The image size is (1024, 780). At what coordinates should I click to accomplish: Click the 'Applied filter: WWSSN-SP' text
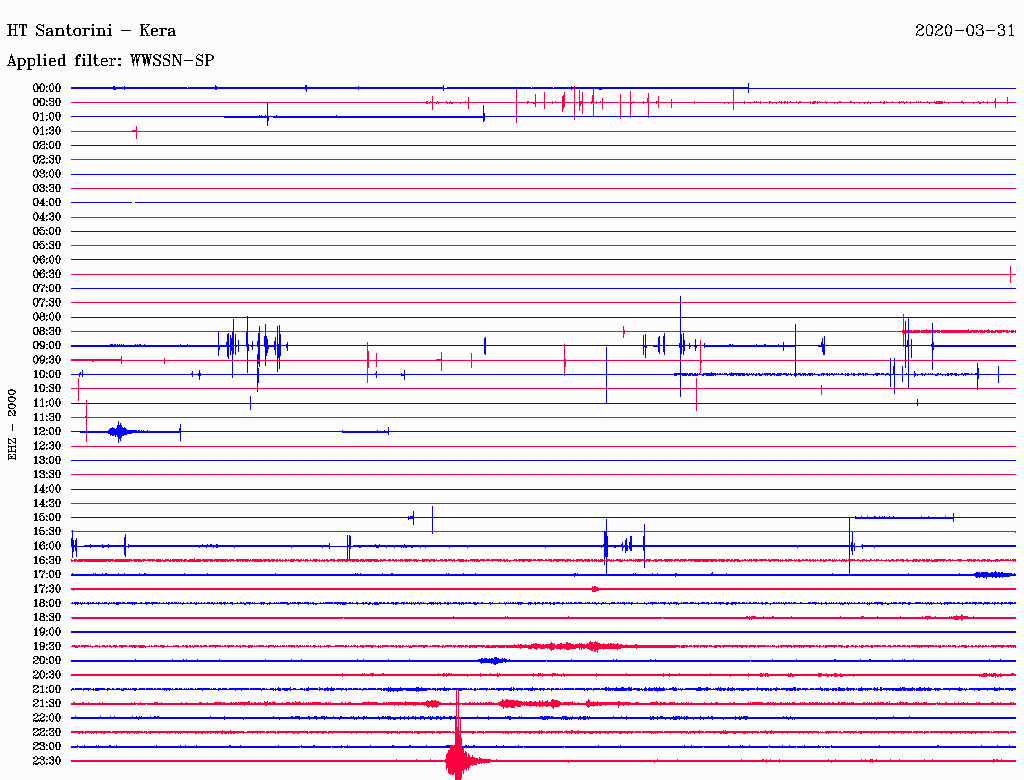110,61
